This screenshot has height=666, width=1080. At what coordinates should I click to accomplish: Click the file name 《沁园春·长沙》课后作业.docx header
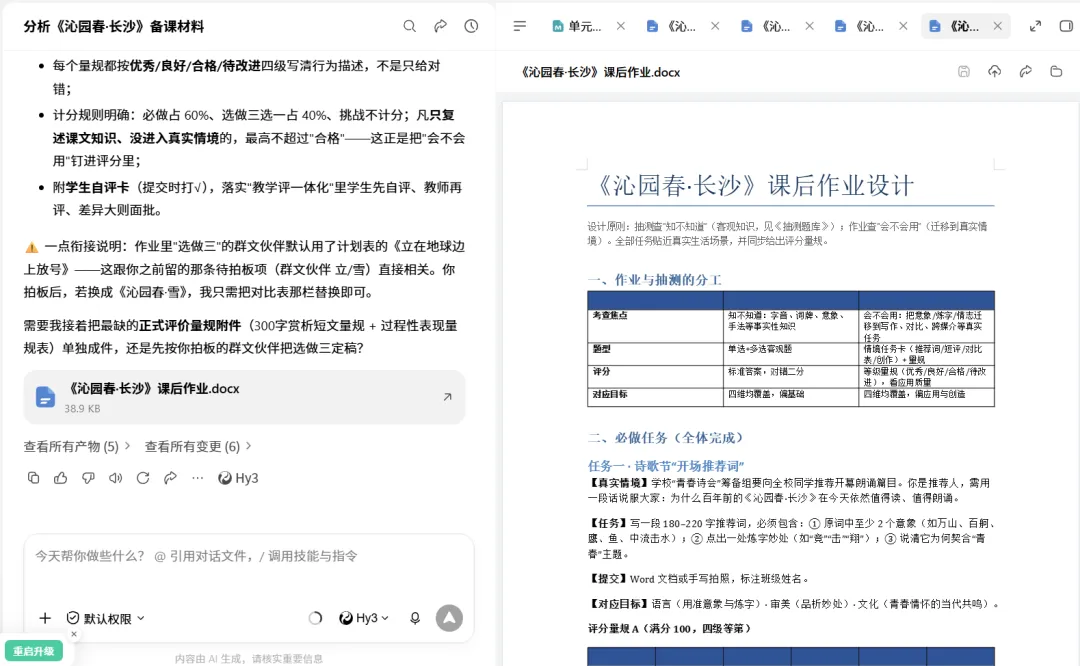(599, 72)
